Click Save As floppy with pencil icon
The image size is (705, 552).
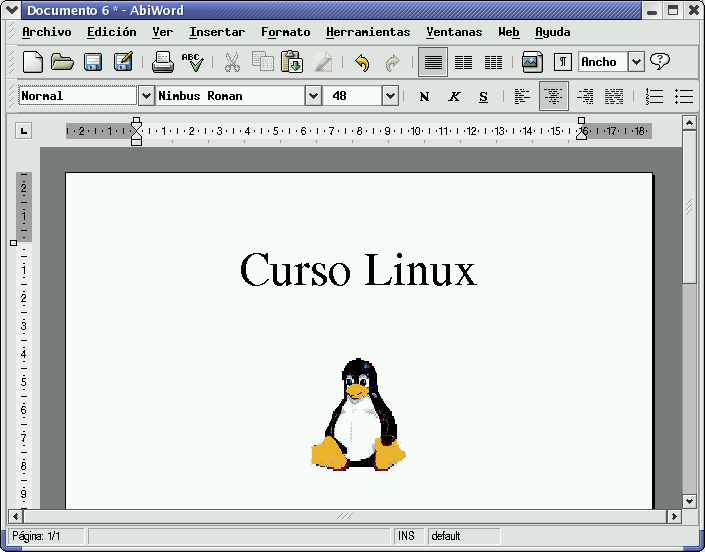click(123, 62)
